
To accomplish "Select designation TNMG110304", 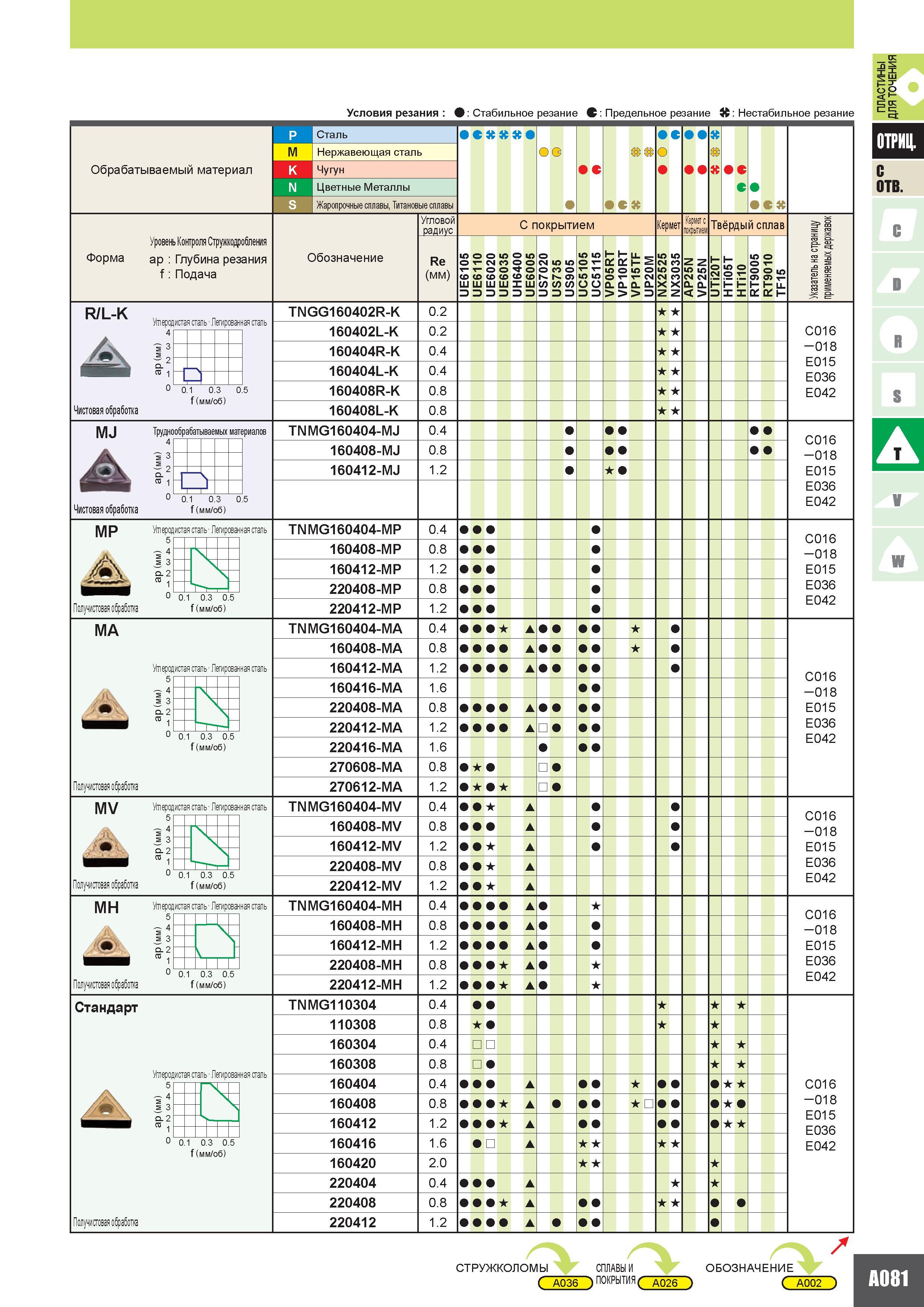I will point(332,1005).
